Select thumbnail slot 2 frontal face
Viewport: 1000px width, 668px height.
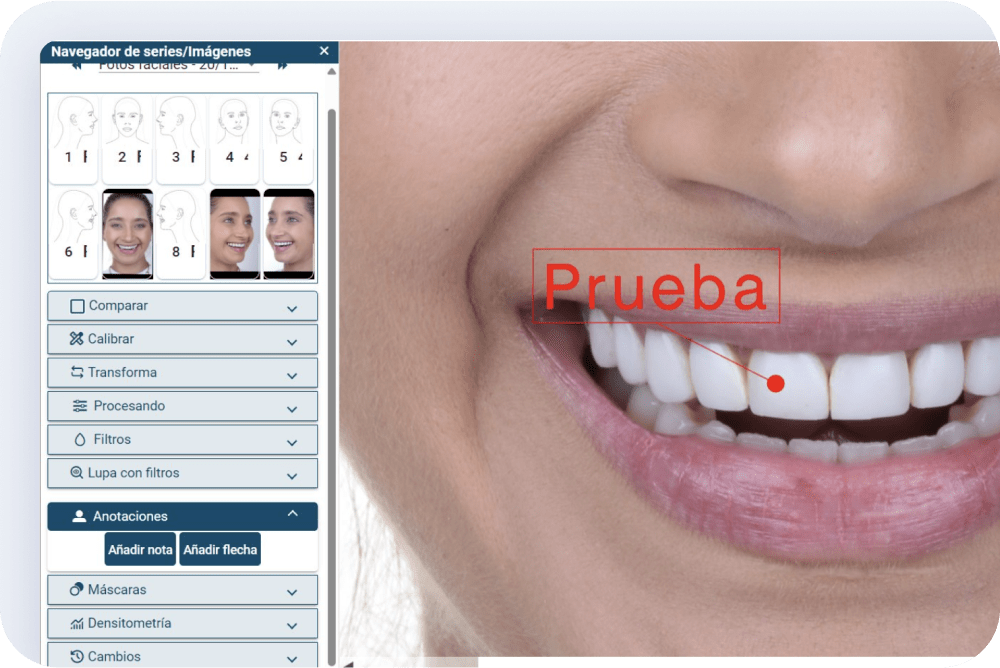click(128, 138)
